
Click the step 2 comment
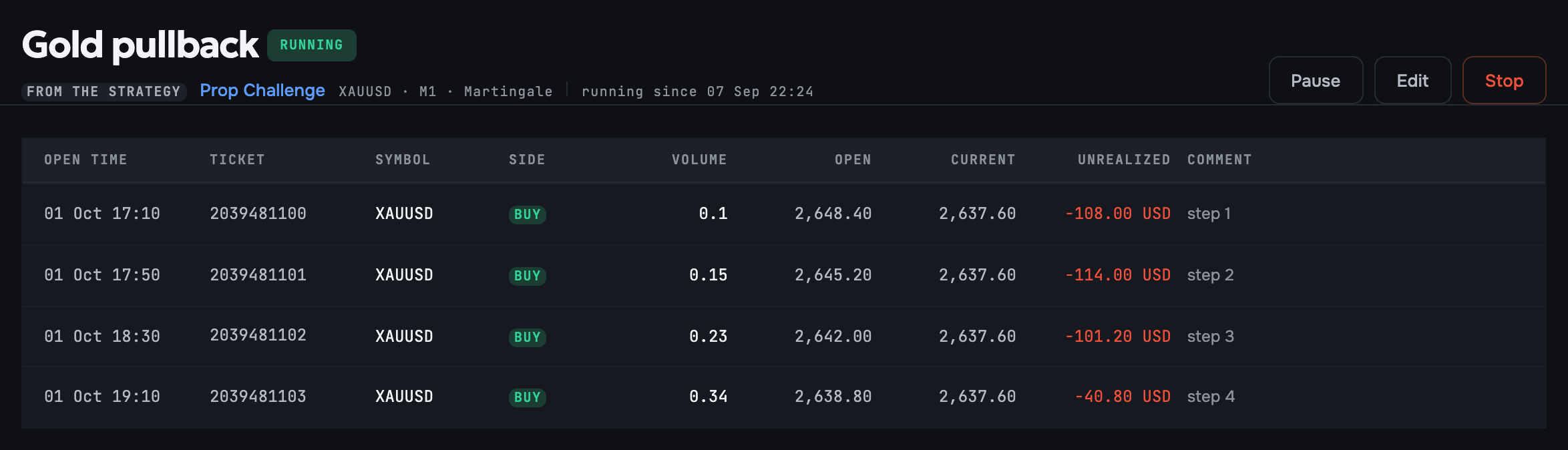1211,275
